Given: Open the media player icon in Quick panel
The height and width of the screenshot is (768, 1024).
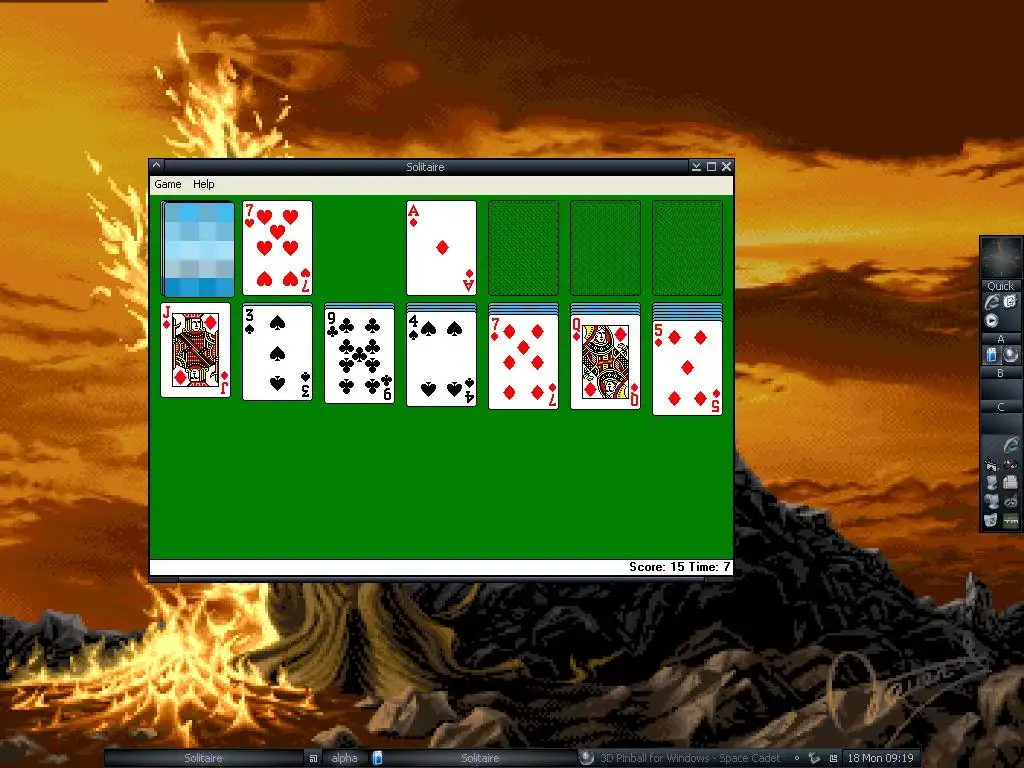Looking at the screenshot, I should pos(991,321).
